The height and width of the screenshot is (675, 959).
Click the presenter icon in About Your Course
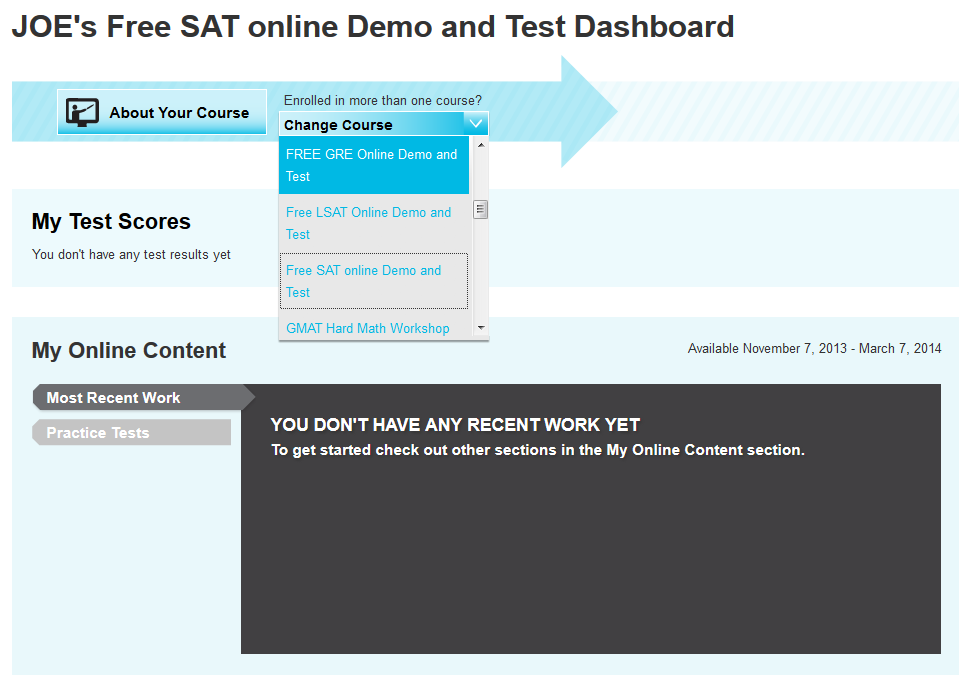click(82, 113)
